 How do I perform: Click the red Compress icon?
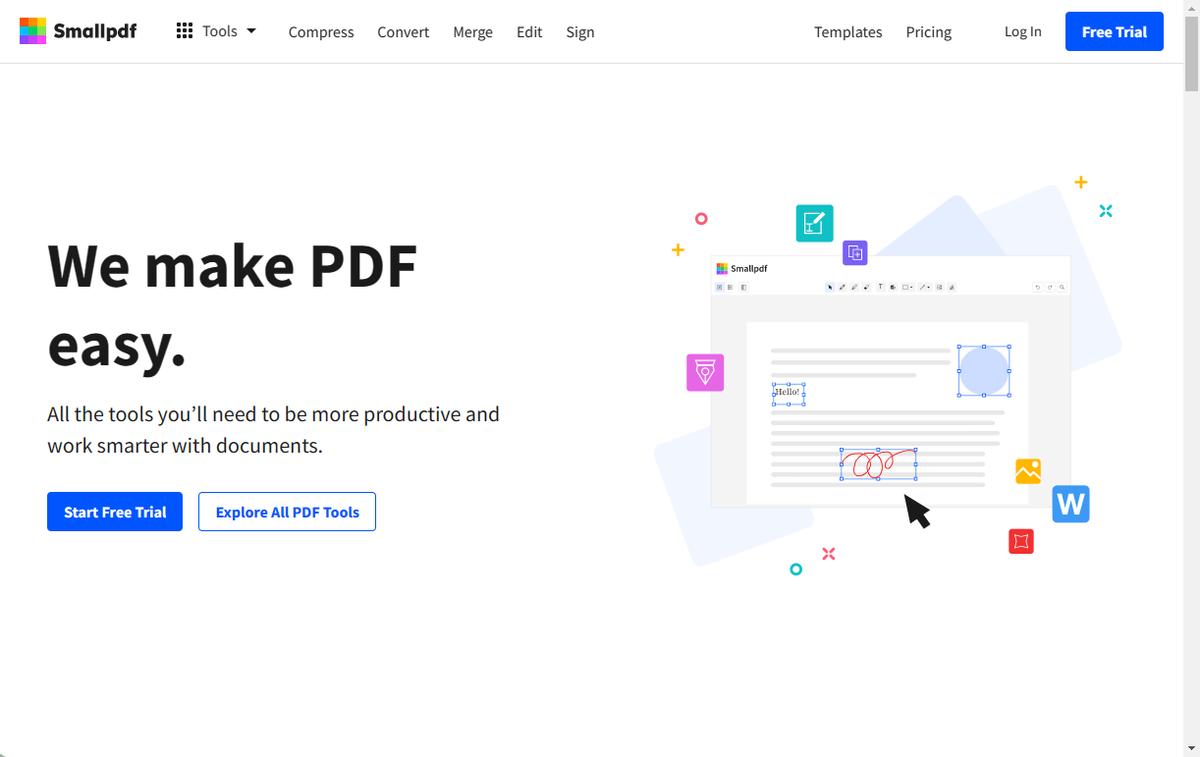[1021, 541]
